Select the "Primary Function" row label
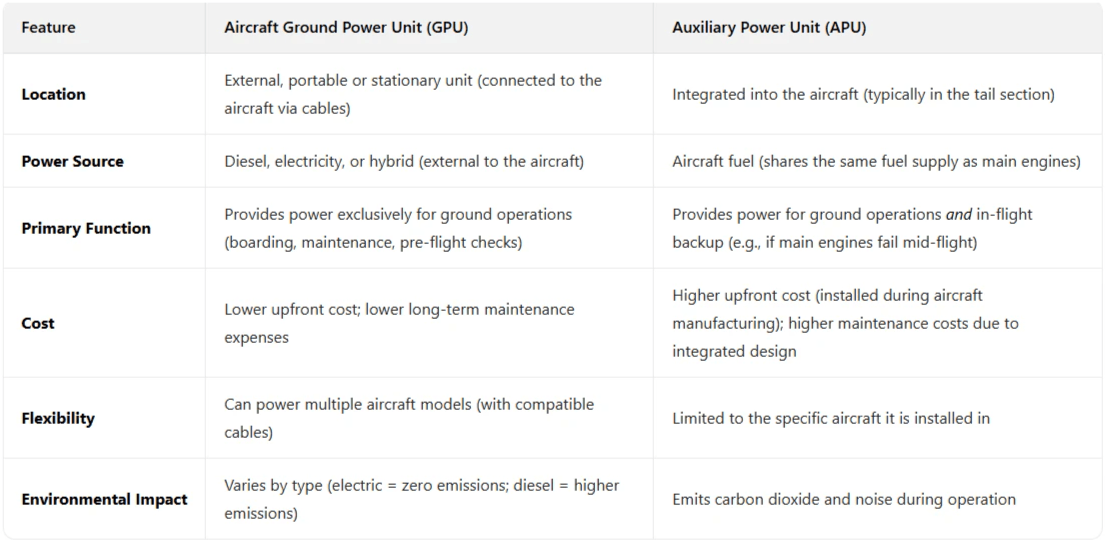This screenshot has width=1107, height=543. pyautogui.click(x=86, y=228)
